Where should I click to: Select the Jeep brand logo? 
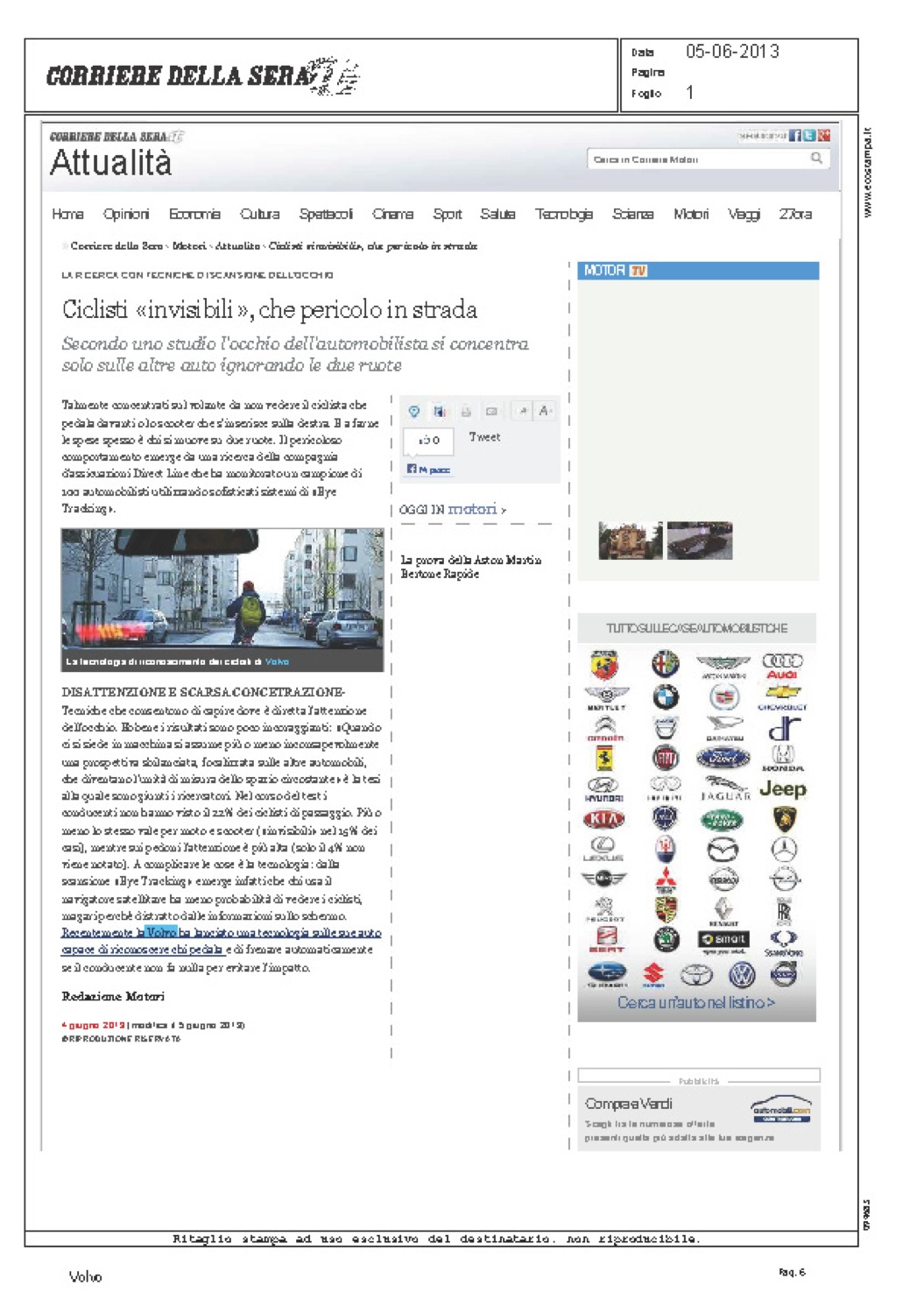coord(782,788)
